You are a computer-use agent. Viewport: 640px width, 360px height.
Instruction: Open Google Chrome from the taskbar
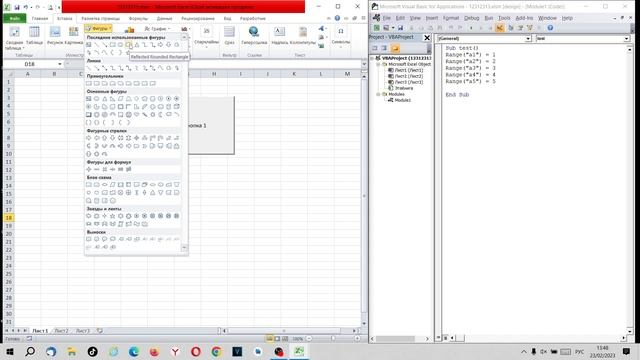(x=216, y=351)
